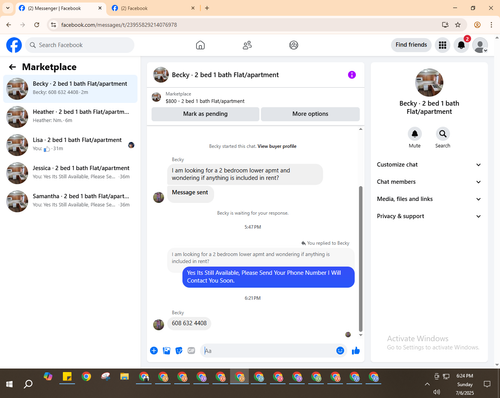The height and width of the screenshot is (398, 500).
Task: Go back using the Marketplace back arrow
Action: [x=12, y=67]
